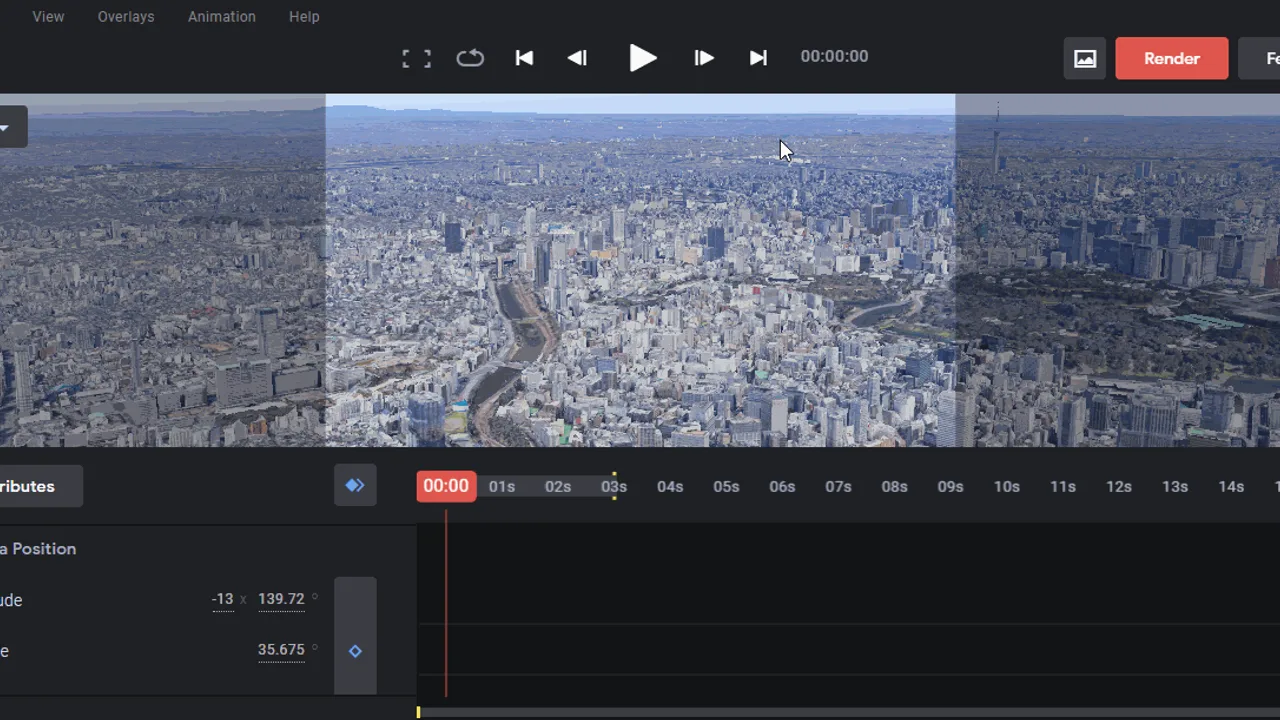
Task: Toggle keyframe for all attributes diamond icon
Action: 355,486
